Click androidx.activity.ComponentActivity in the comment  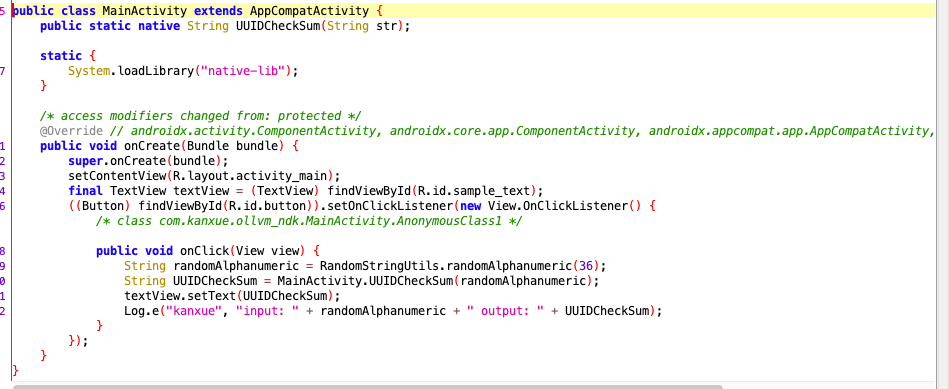pyautogui.click(x=255, y=131)
